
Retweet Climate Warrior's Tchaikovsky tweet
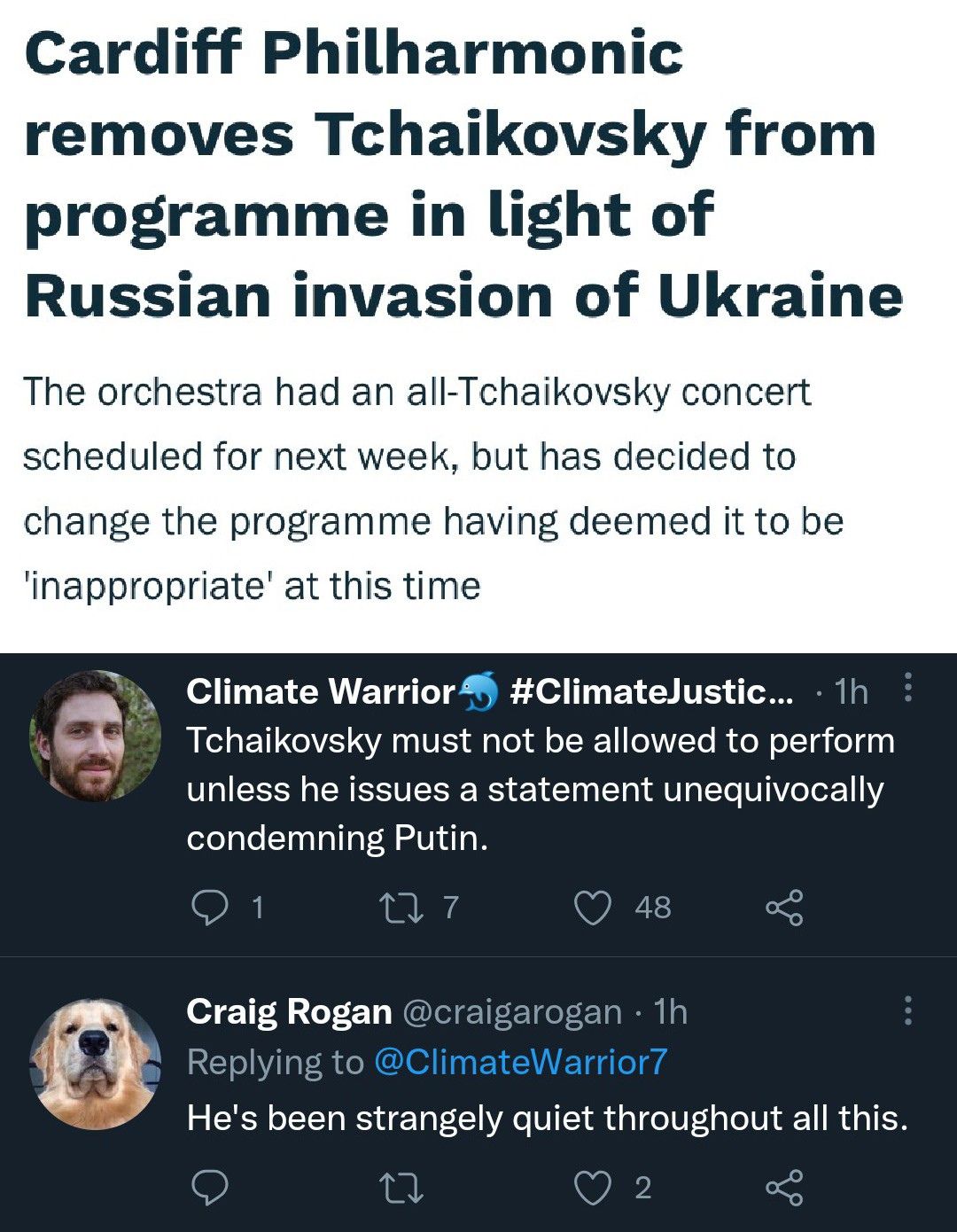[x=401, y=908]
